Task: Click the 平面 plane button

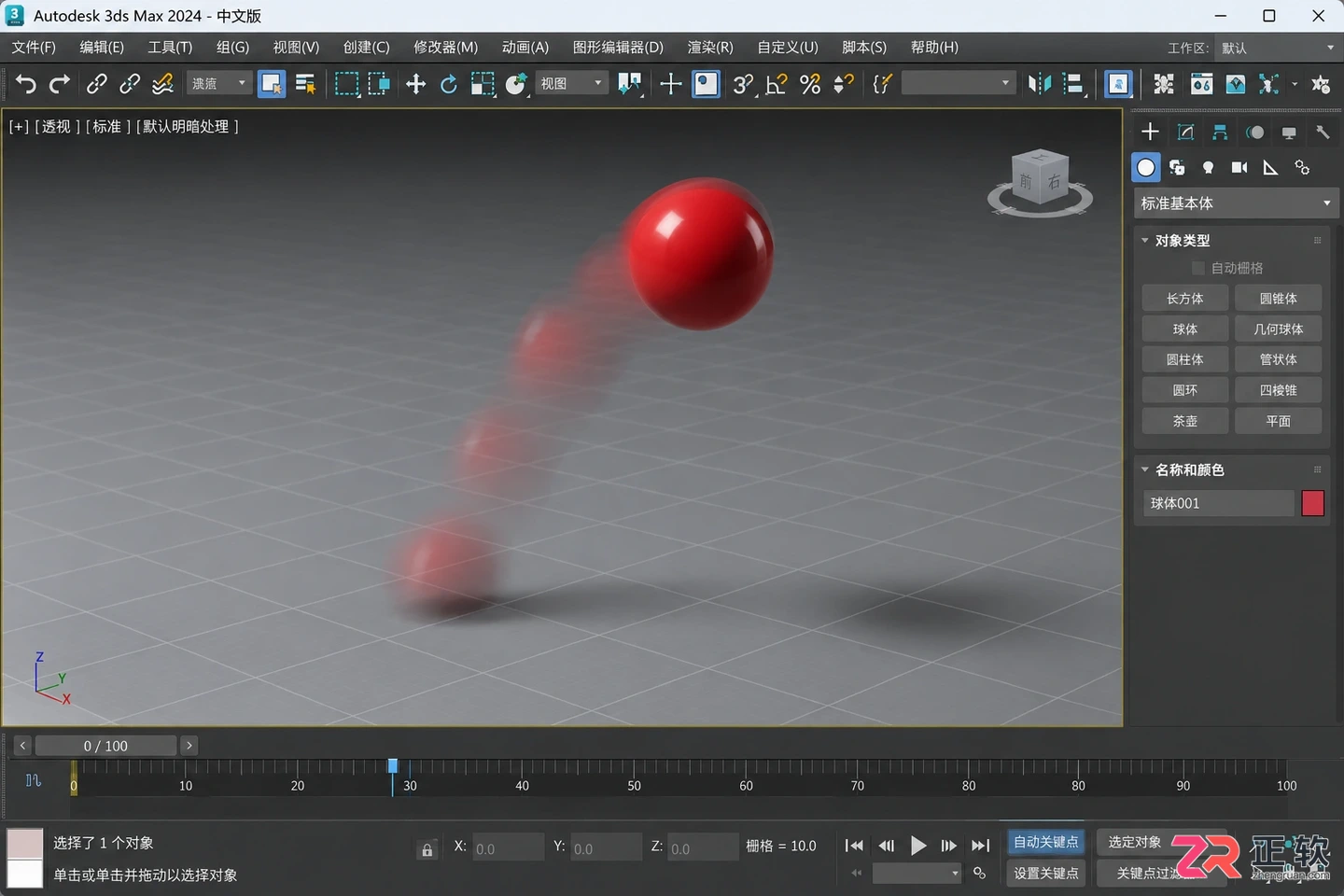Action: tap(1279, 421)
